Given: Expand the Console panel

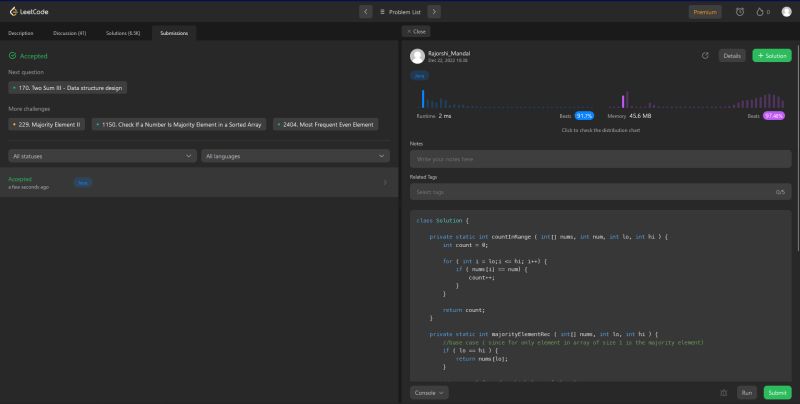Looking at the screenshot, I should click(x=429, y=393).
